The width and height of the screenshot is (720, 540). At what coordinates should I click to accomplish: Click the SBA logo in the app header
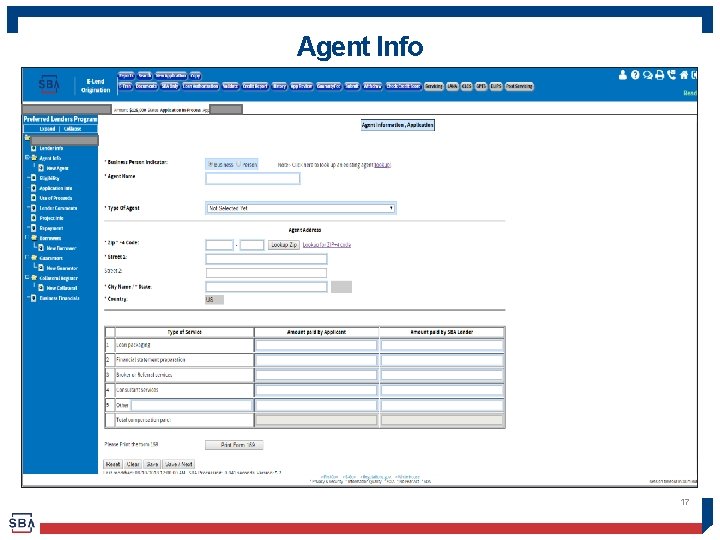click(x=49, y=84)
